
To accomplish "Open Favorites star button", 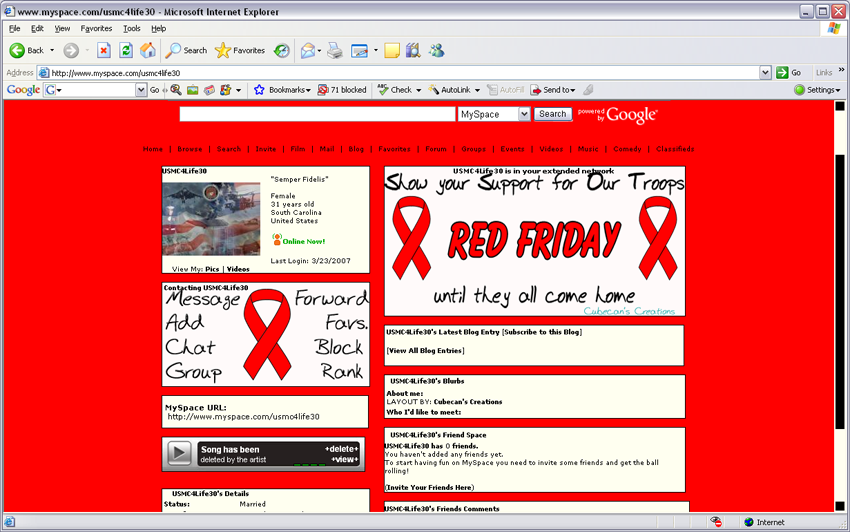I will click(240, 50).
